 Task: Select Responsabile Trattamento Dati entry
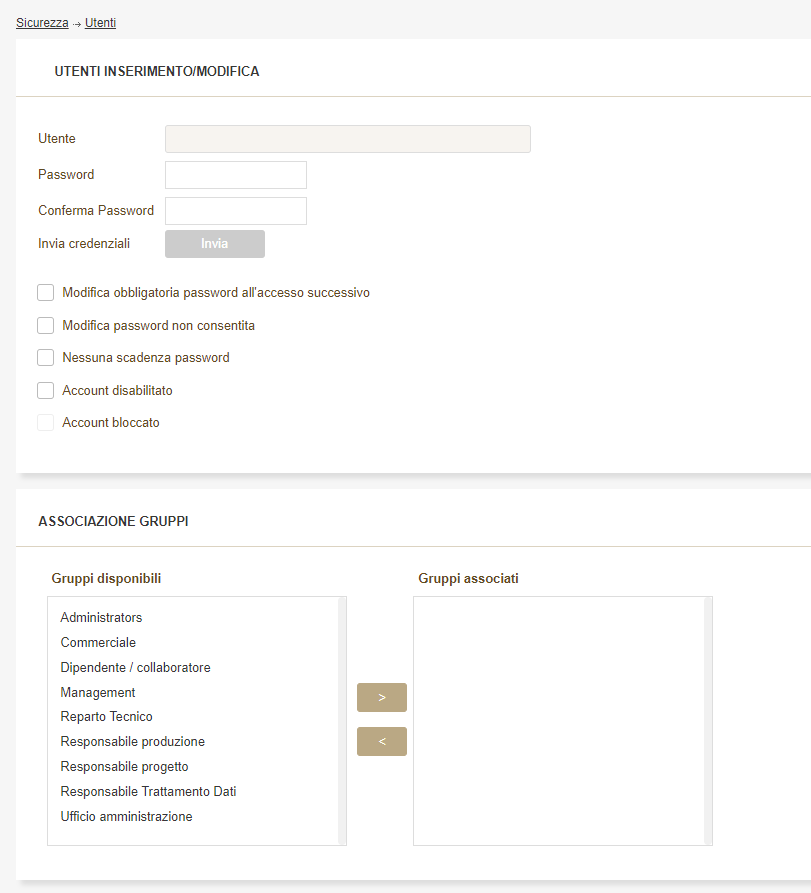[x=148, y=792]
